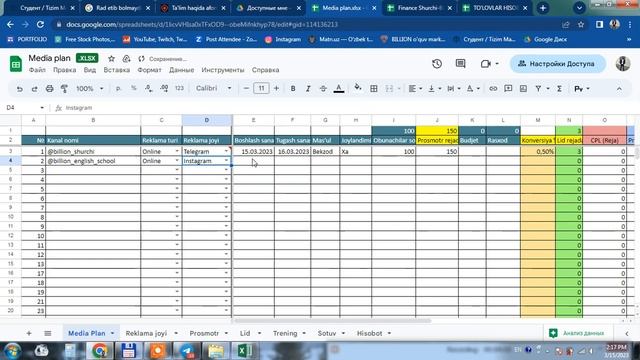The height and width of the screenshot is (360, 640).
Task: Insert a link with the link icon
Action: (x=493, y=89)
